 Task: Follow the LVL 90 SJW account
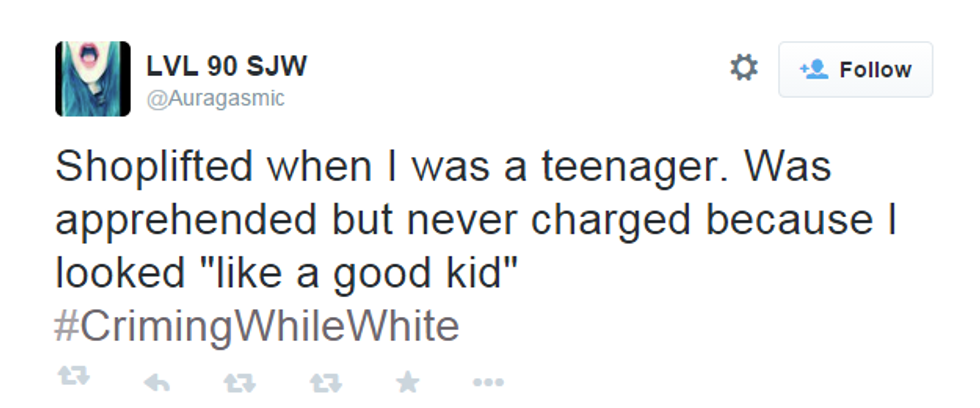pyautogui.click(x=855, y=69)
